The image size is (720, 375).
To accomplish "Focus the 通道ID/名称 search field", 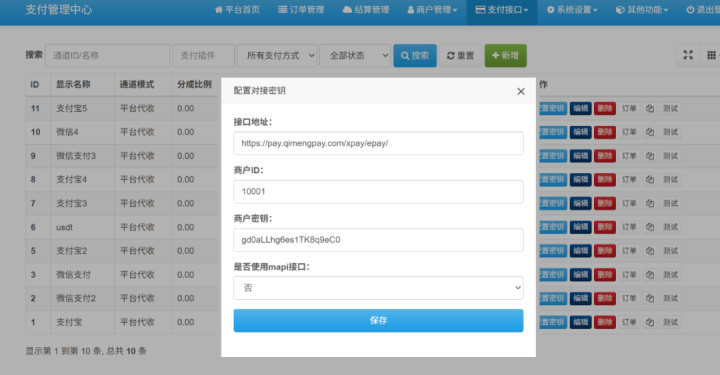I will [107, 56].
